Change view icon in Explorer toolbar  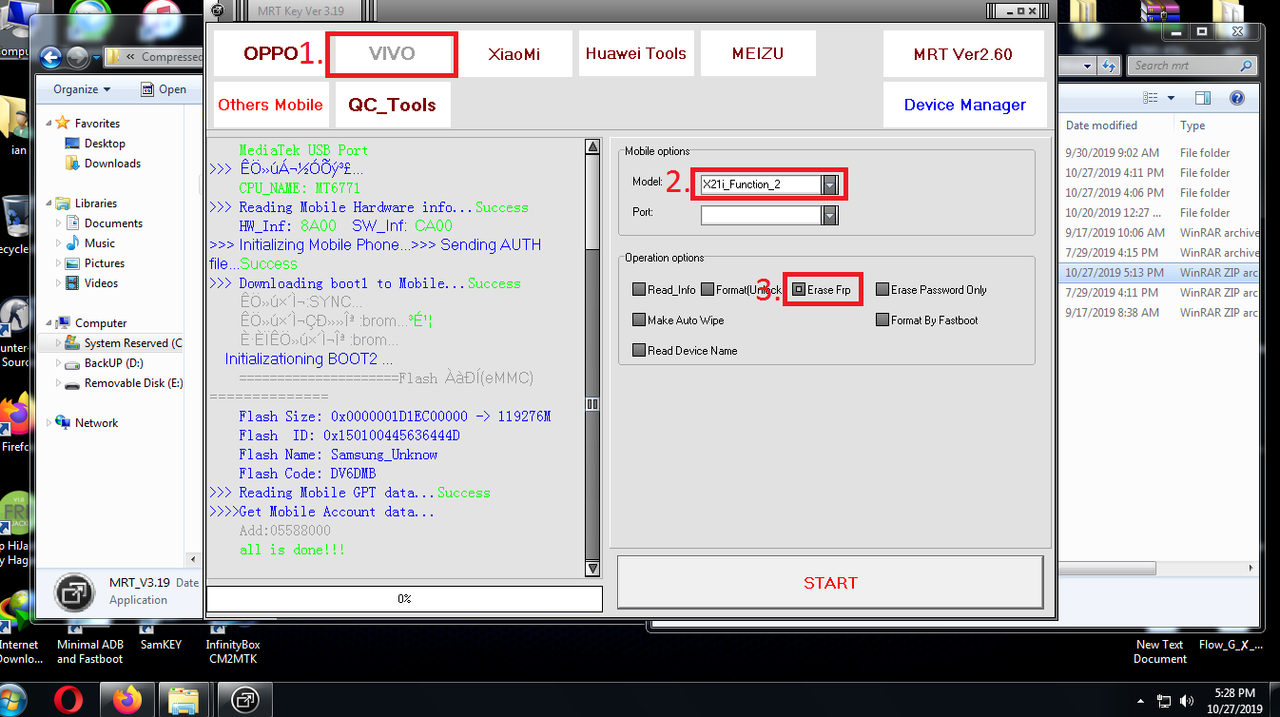pos(1149,98)
